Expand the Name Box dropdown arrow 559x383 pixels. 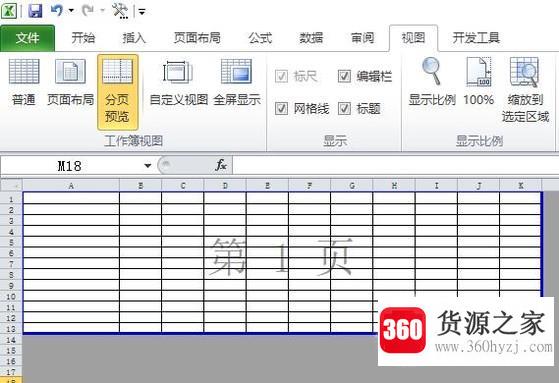pos(148,166)
